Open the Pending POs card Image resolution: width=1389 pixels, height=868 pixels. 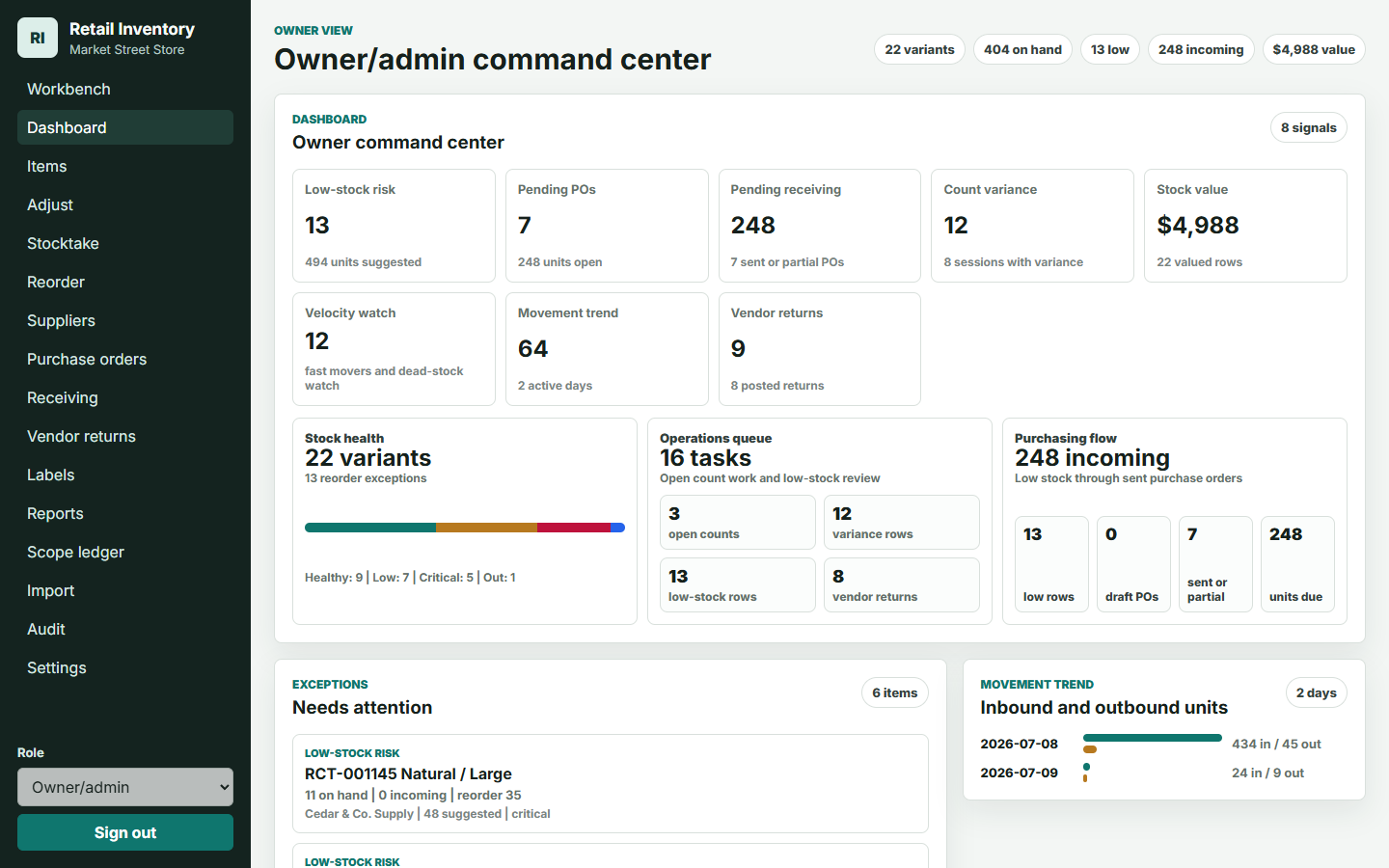pos(607,226)
